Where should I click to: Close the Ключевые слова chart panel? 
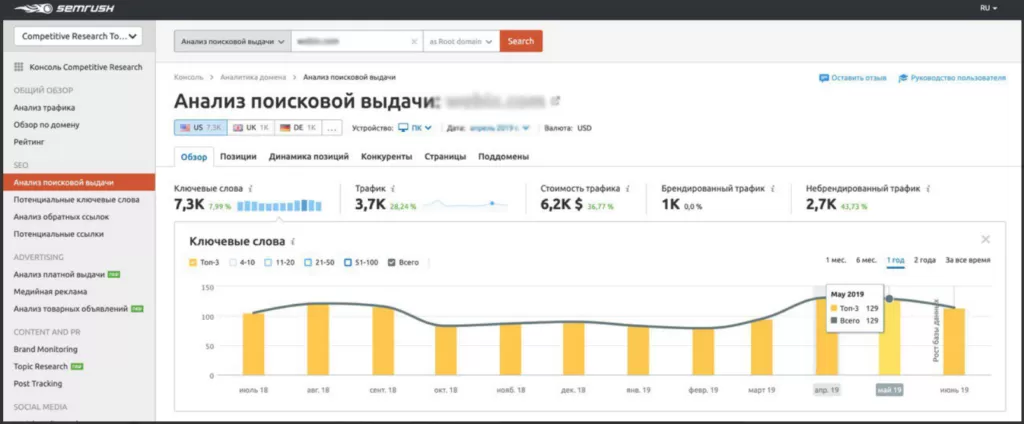coord(985,239)
